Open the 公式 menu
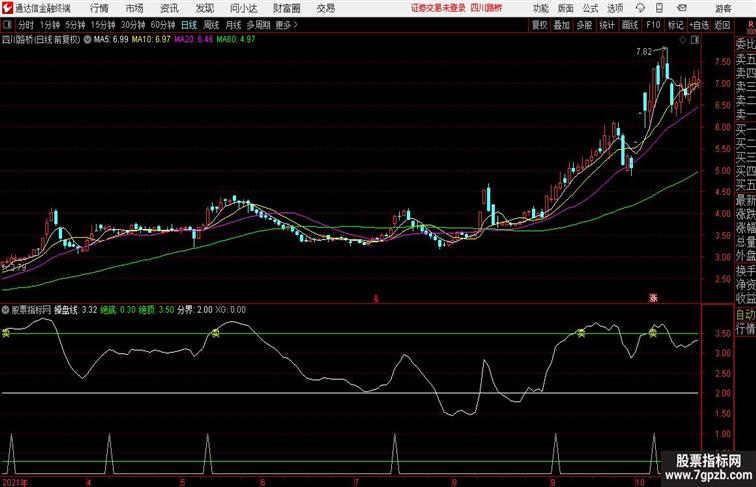The height and width of the screenshot is (487, 756). pos(590,8)
